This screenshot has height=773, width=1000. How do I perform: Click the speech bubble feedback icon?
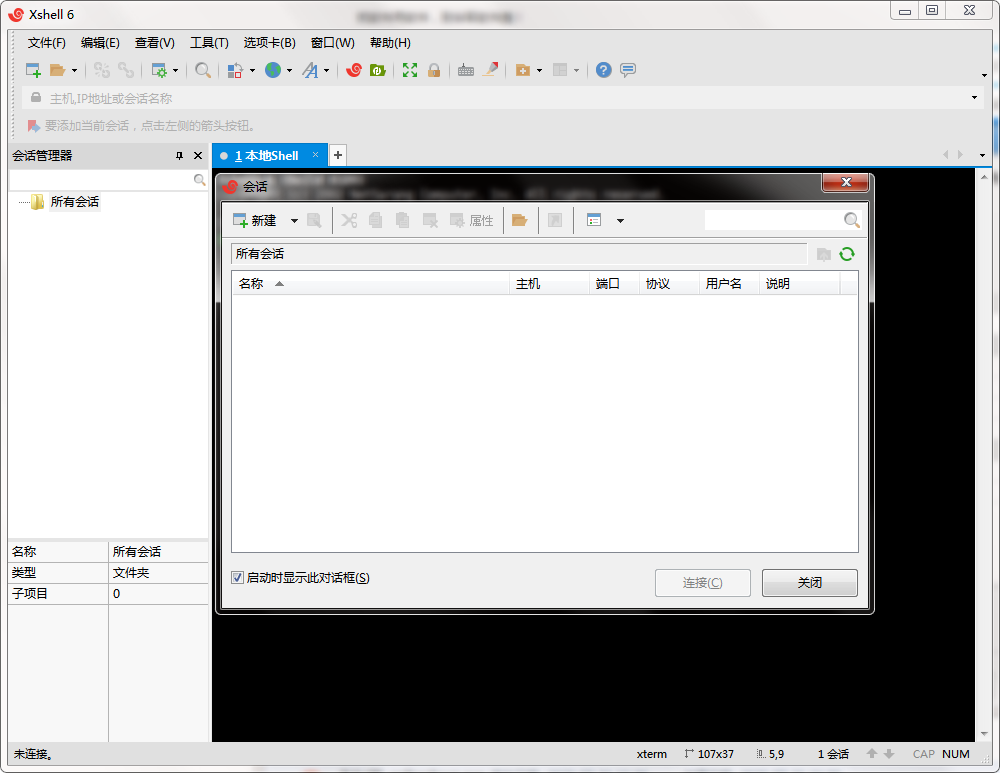pyautogui.click(x=628, y=70)
